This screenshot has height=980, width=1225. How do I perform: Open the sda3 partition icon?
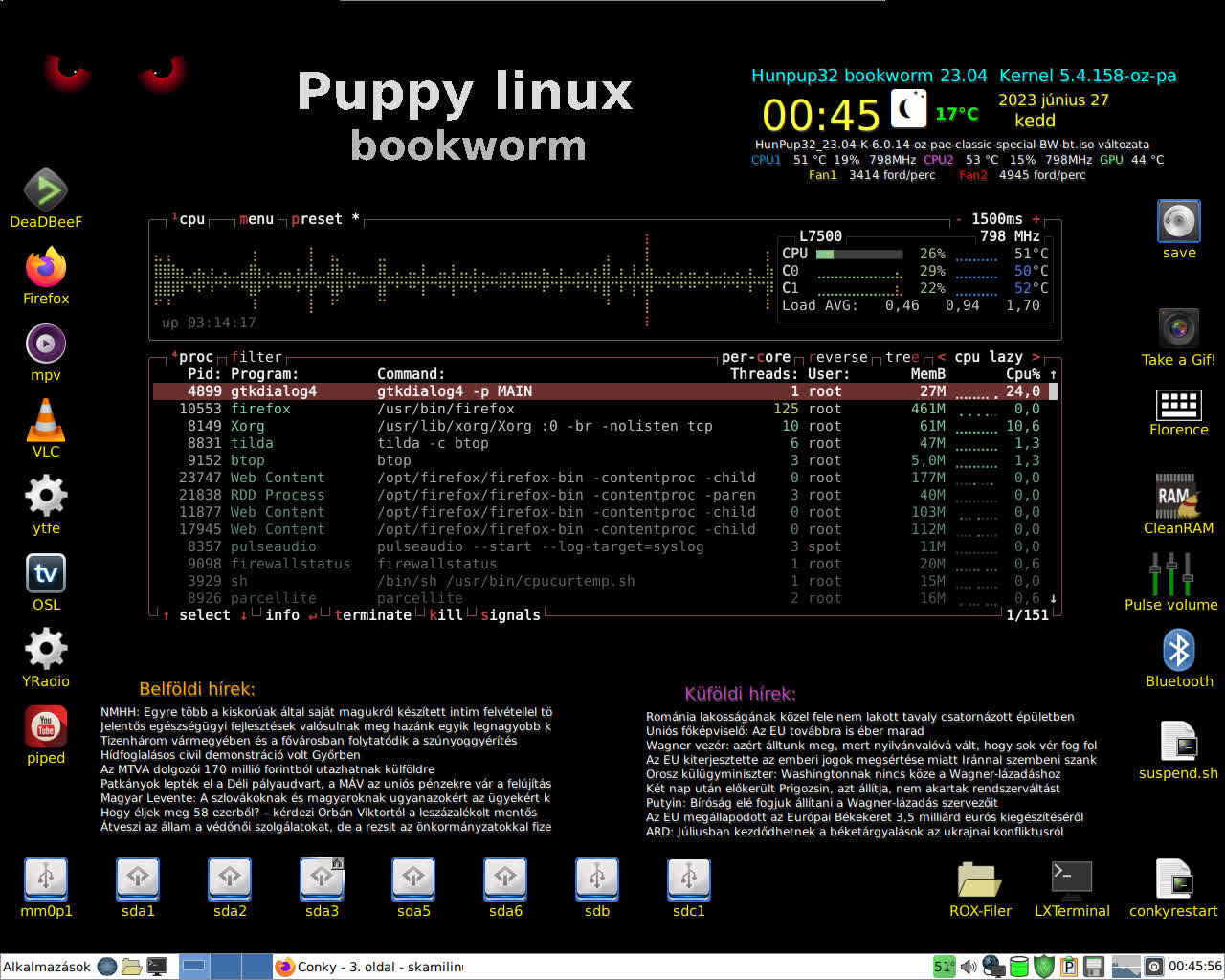pos(322,880)
